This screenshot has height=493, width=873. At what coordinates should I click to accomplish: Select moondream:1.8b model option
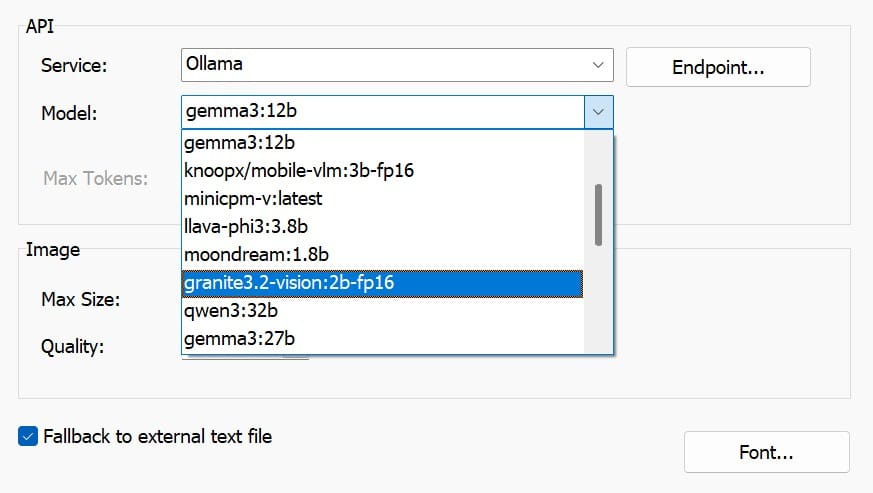tap(382, 255)
